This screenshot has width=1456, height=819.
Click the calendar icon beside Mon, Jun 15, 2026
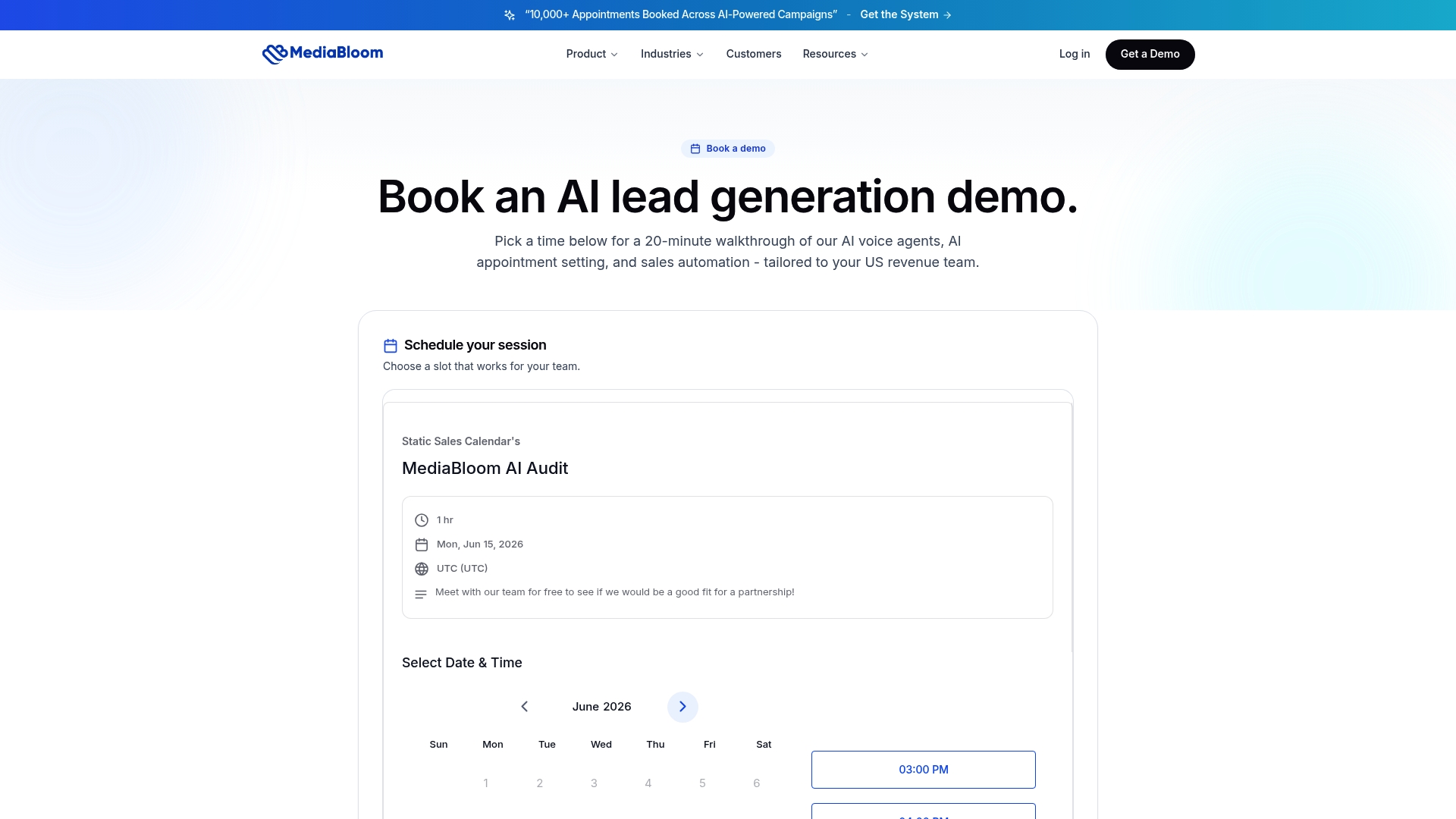[x=422, y=544]
